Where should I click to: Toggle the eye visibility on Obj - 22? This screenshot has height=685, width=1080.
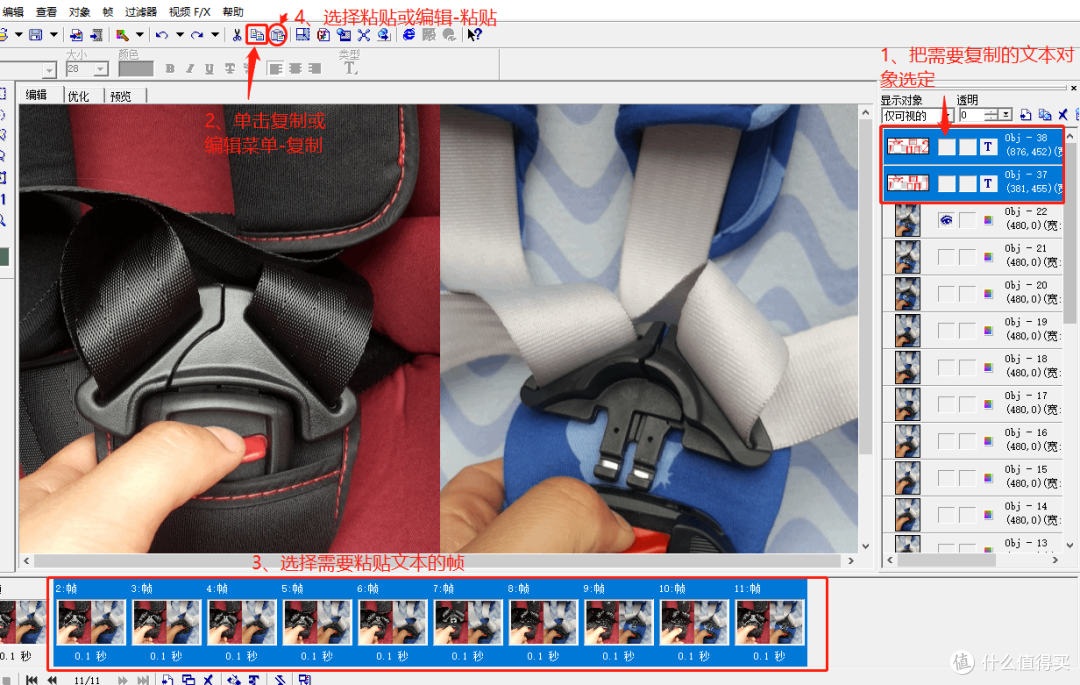(946, 220)
